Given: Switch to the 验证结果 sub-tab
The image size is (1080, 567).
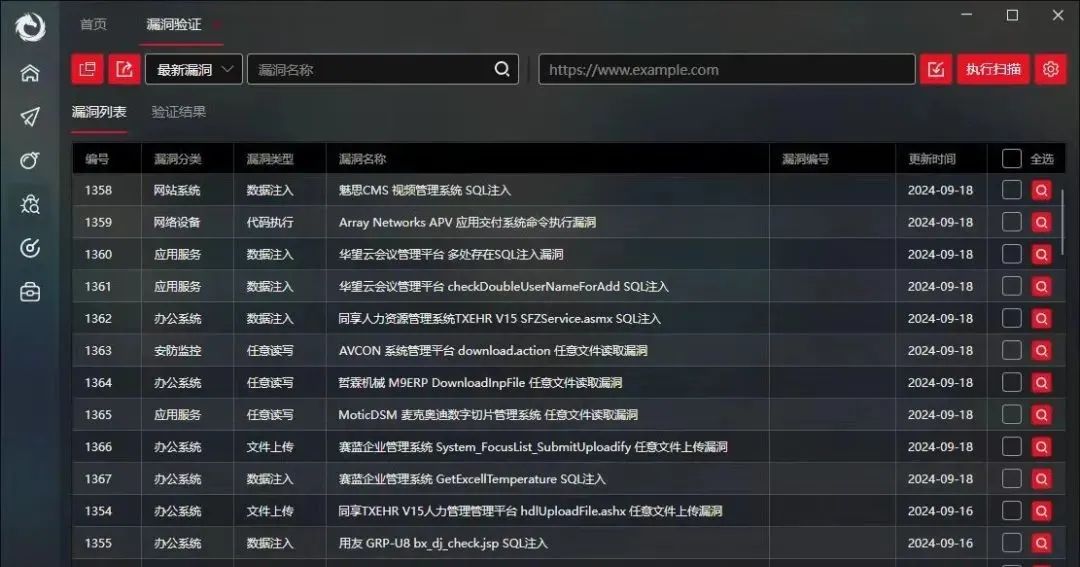Looking at the screenshot, I should [179, 112].
